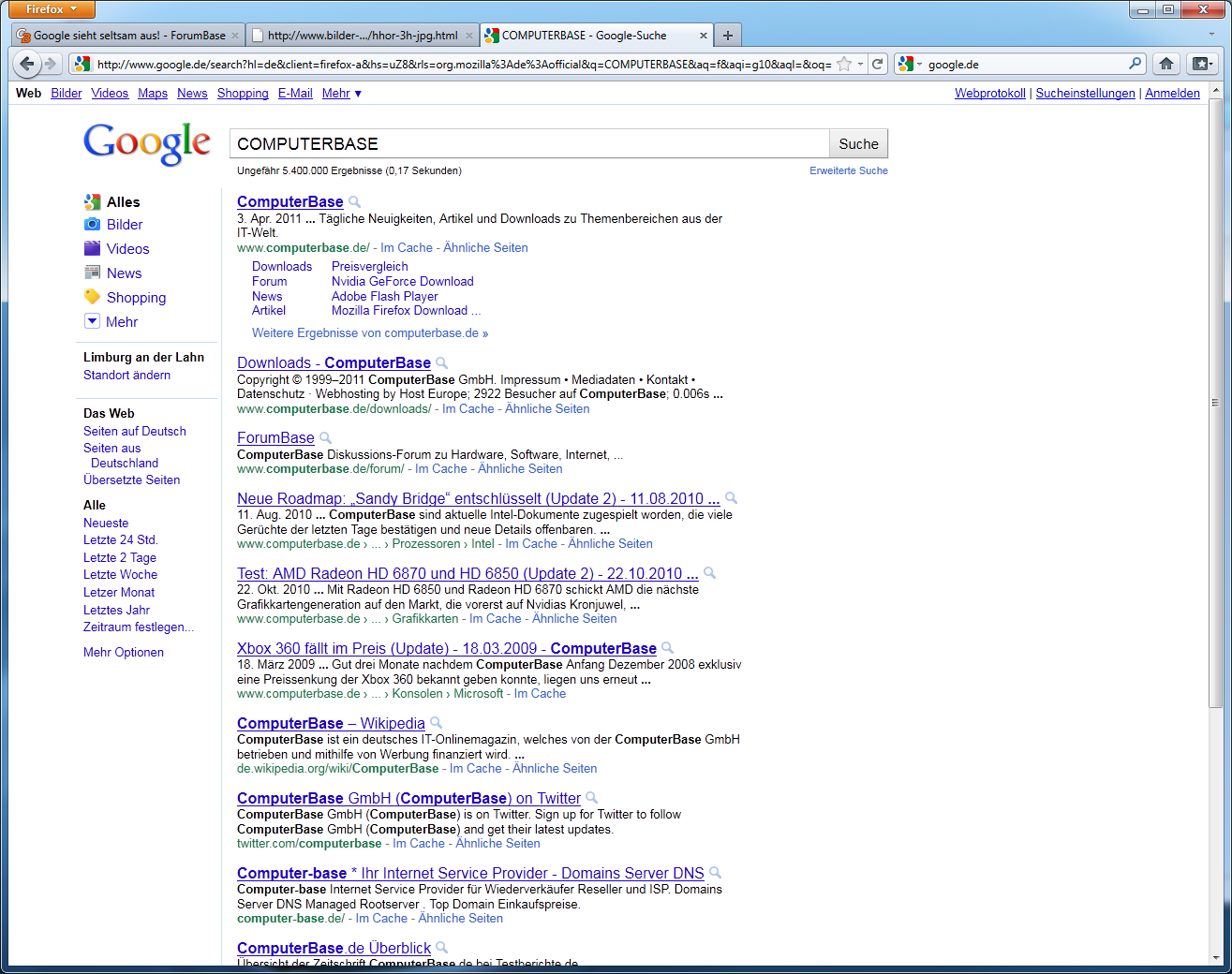Choose Zeitraum festlegen... in the sidebar
Viewport: 1232px width, 974px height.
click(x=139, y=627)
